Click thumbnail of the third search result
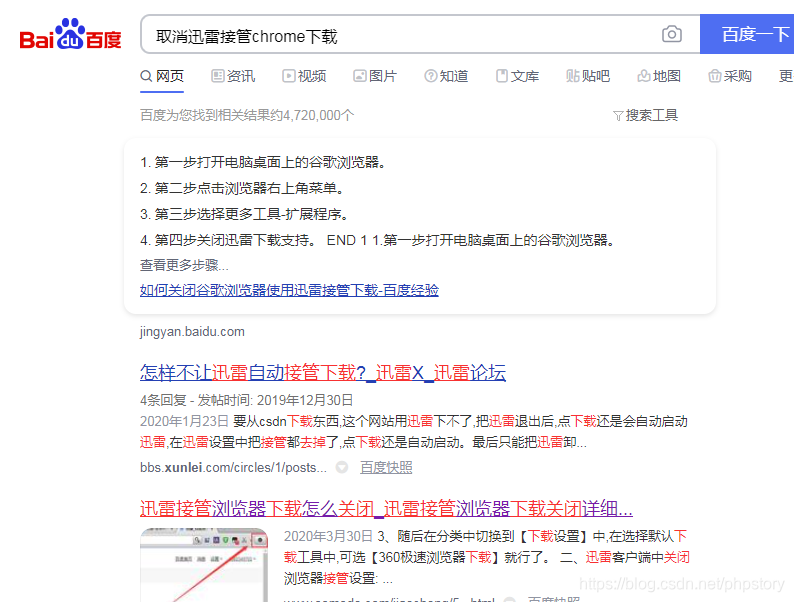This screenshot has width=794, height=602. [x=204, y=565]
